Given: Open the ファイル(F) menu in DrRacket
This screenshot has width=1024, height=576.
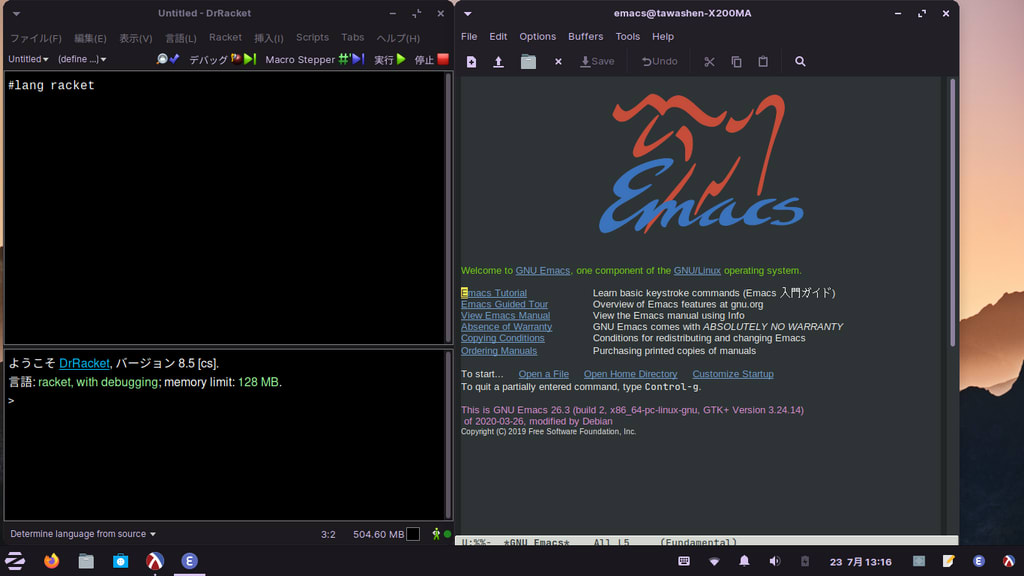Looking at the screenshot, I should (36, 38).
